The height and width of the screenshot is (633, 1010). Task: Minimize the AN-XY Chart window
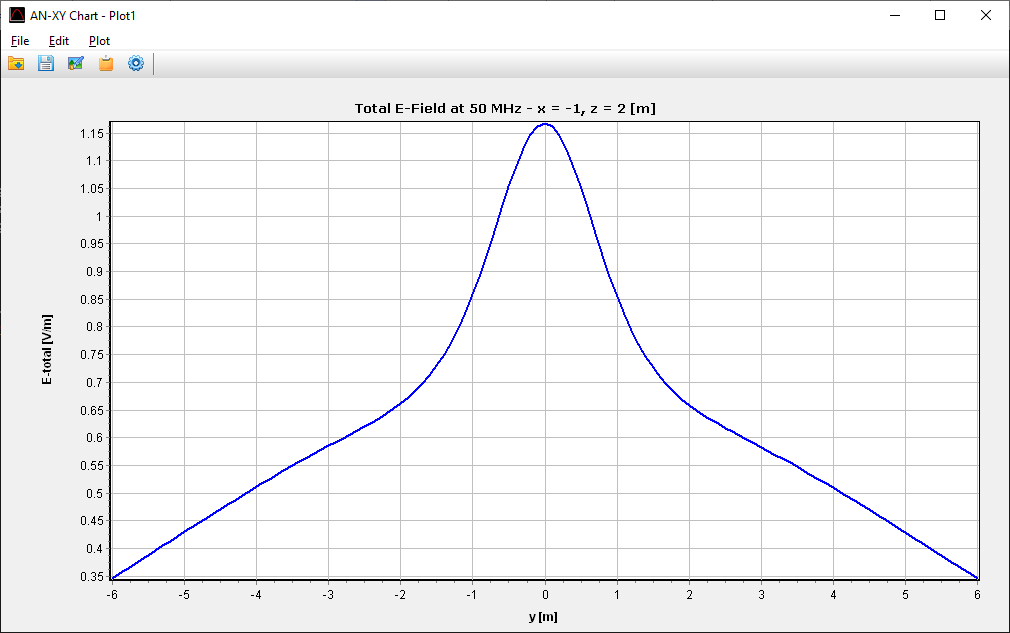[x=895, y=15]
